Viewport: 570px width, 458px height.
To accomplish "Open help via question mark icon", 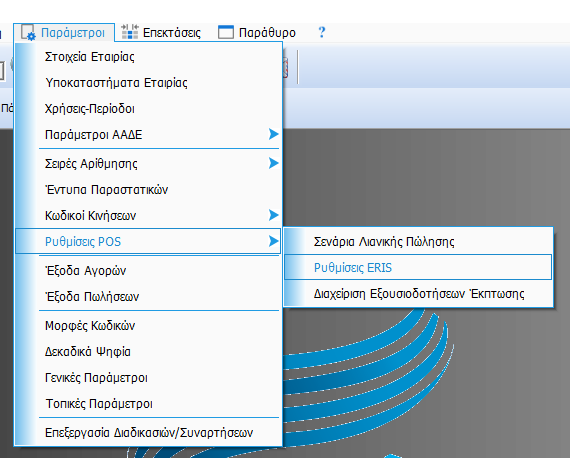I will point(321,32).
